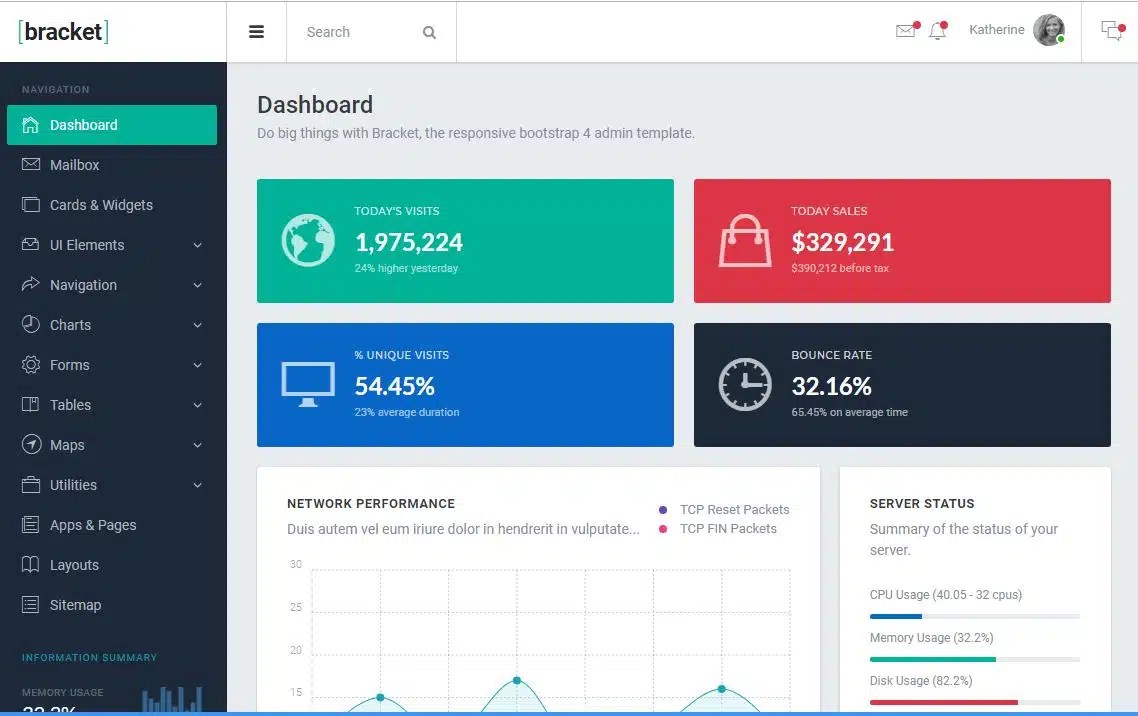Expand the Charts submenu
This screenshot has height=716, width=1138.
[x=70, y=325]
